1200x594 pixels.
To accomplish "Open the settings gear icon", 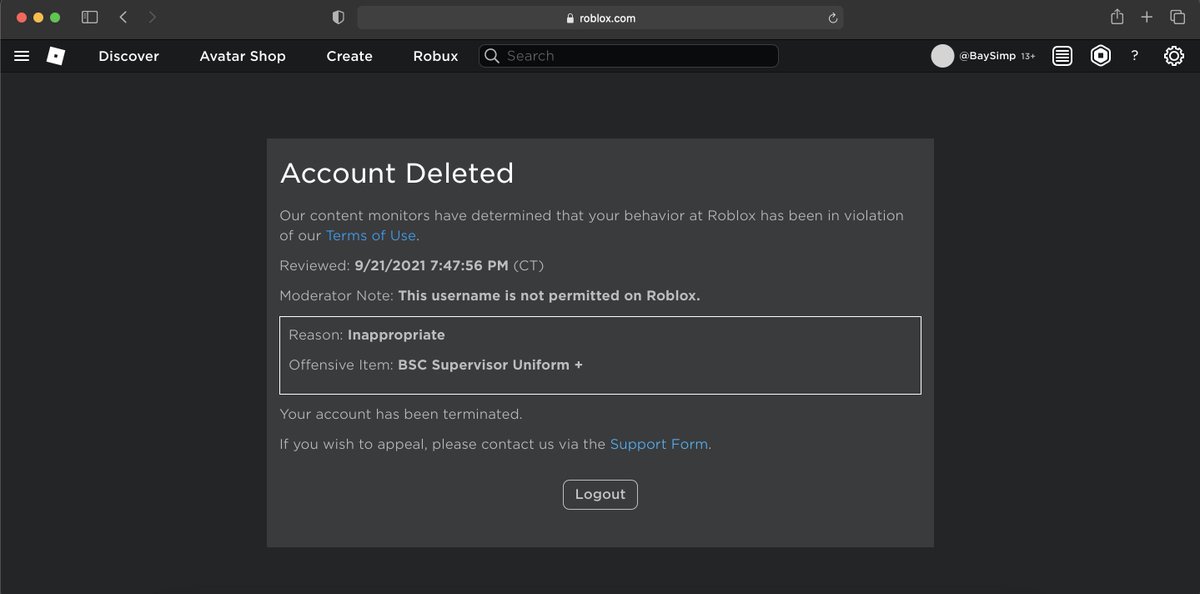I will coord(1174,56).
